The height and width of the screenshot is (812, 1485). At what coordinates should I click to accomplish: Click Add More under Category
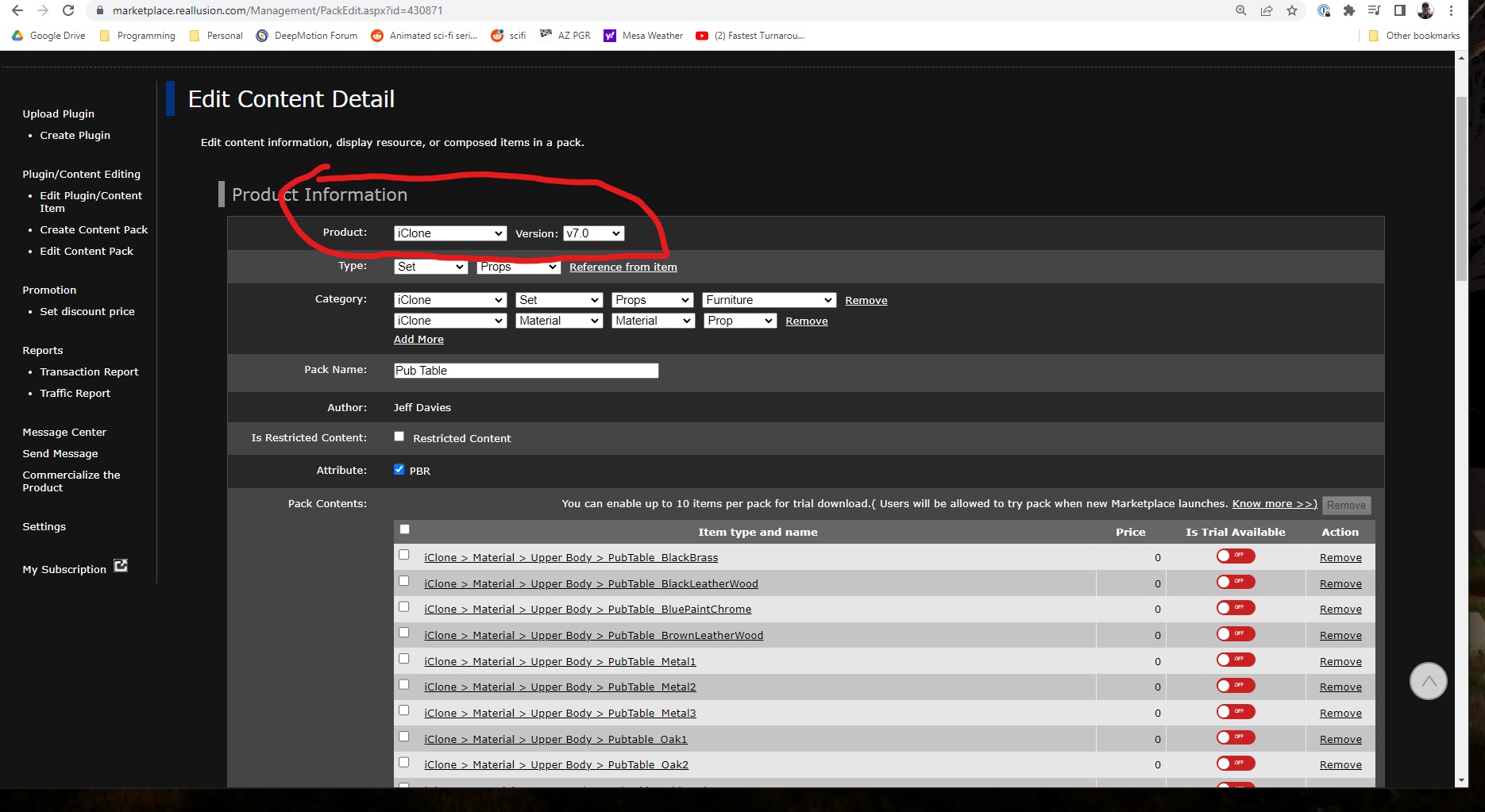point(418,339)
